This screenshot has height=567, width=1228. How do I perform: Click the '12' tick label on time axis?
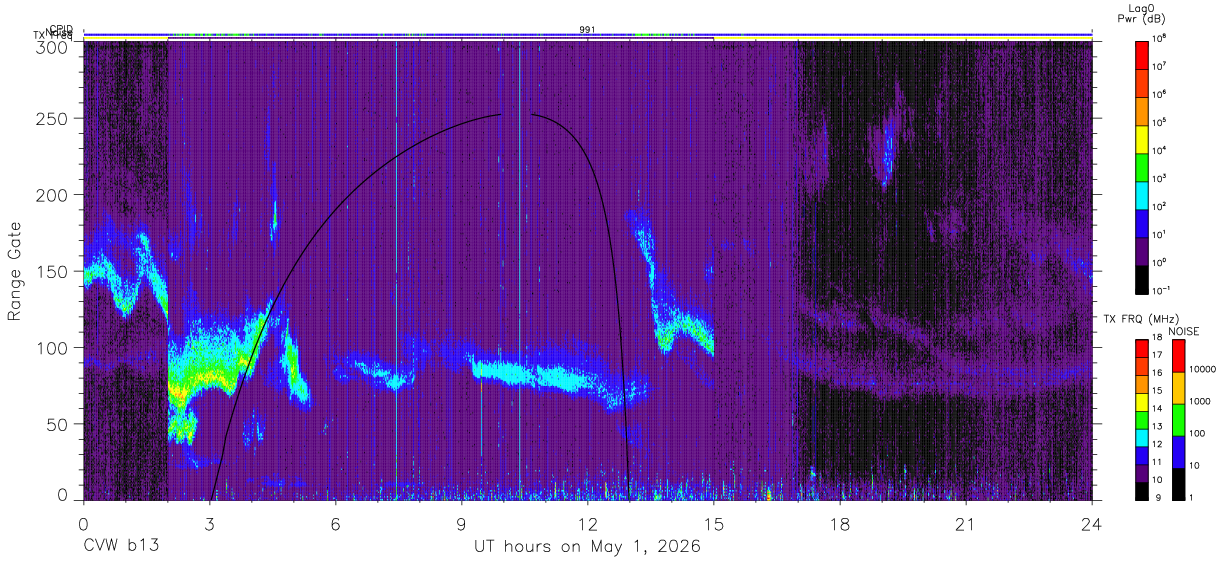pyautogui.click(x=588, y=524)
